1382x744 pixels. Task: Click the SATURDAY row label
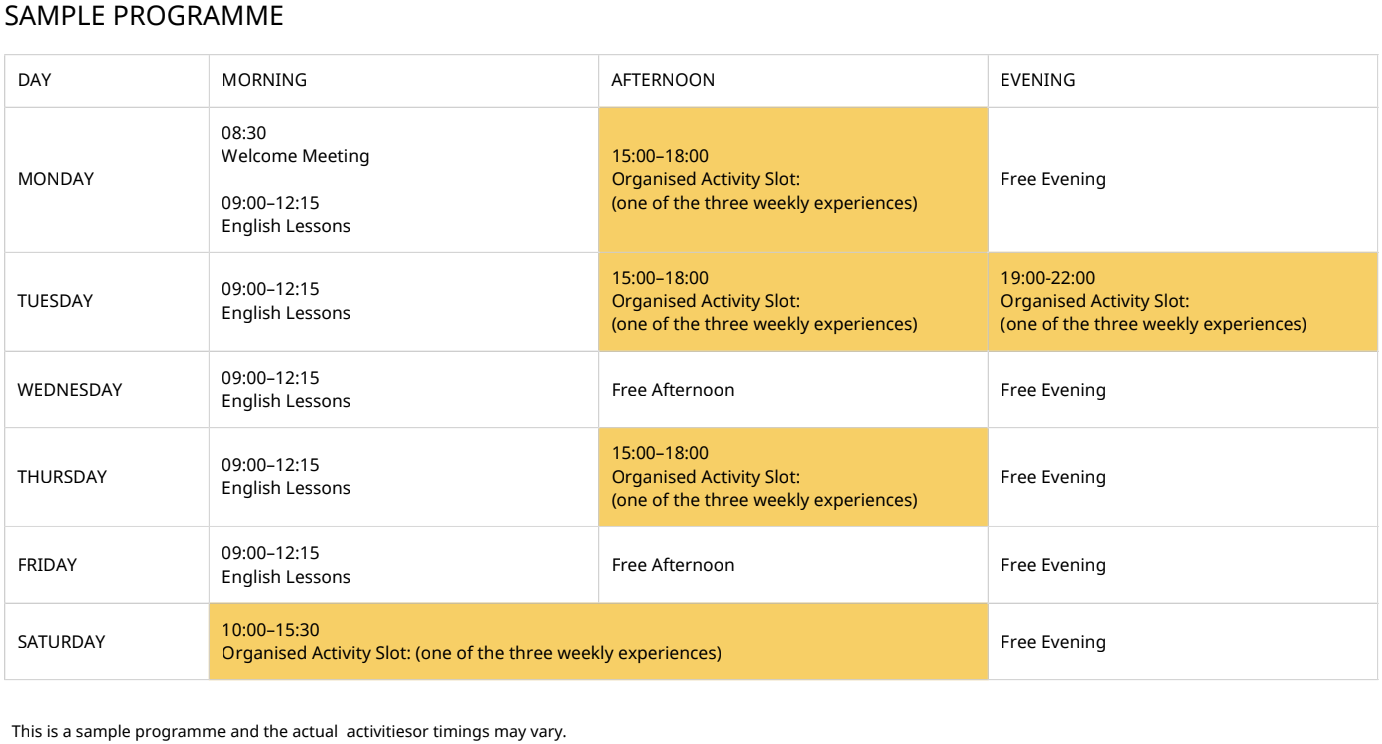61,642
